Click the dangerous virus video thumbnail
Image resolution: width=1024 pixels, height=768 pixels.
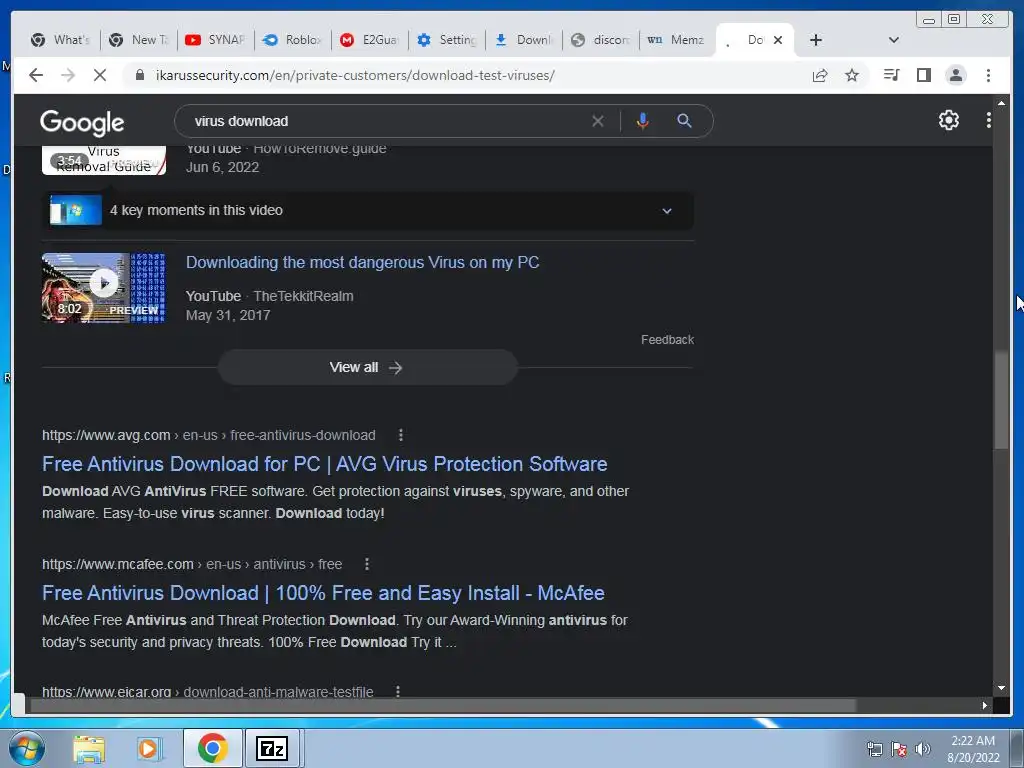pos(104,288)
